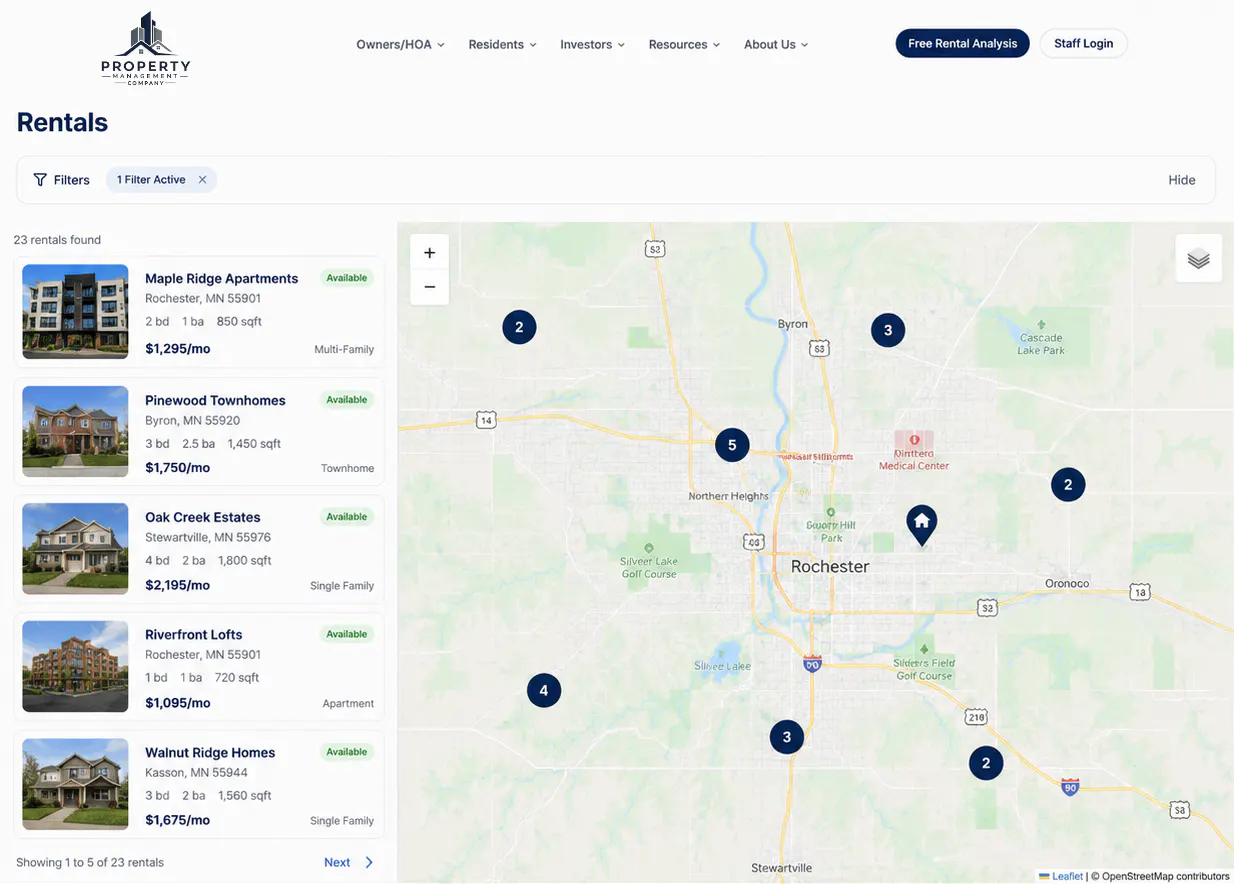Click the Stewartville, MN 55976 address

208,538
